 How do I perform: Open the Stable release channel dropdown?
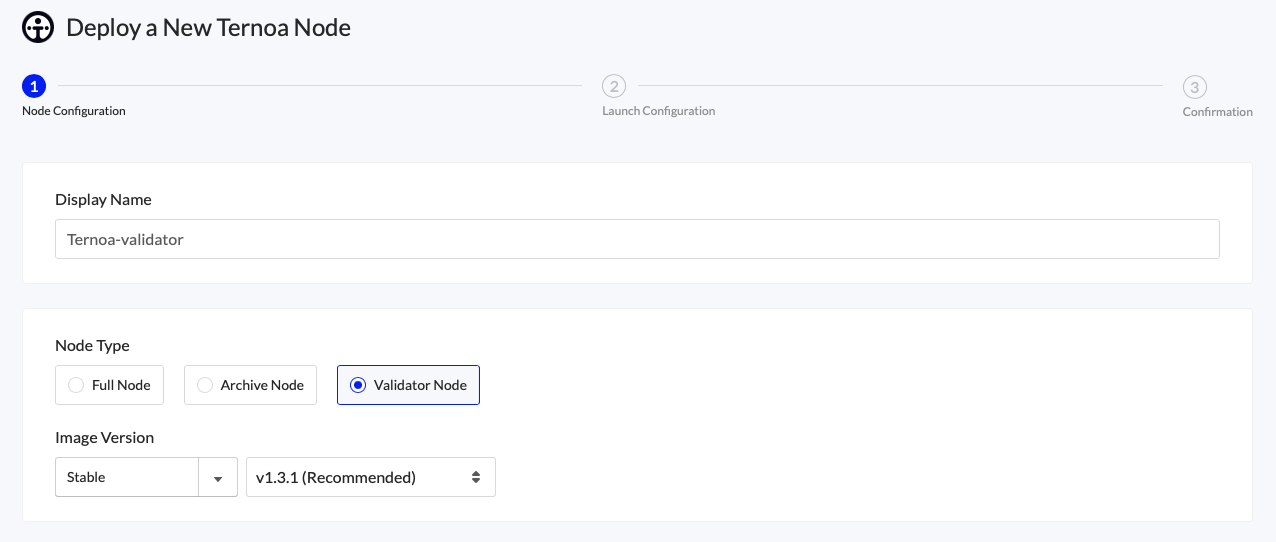click(127, 478)
